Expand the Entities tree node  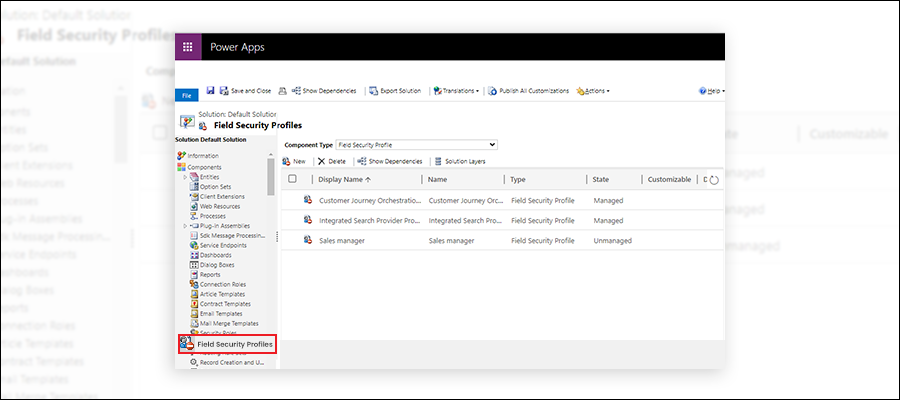[x=184, y=177]
